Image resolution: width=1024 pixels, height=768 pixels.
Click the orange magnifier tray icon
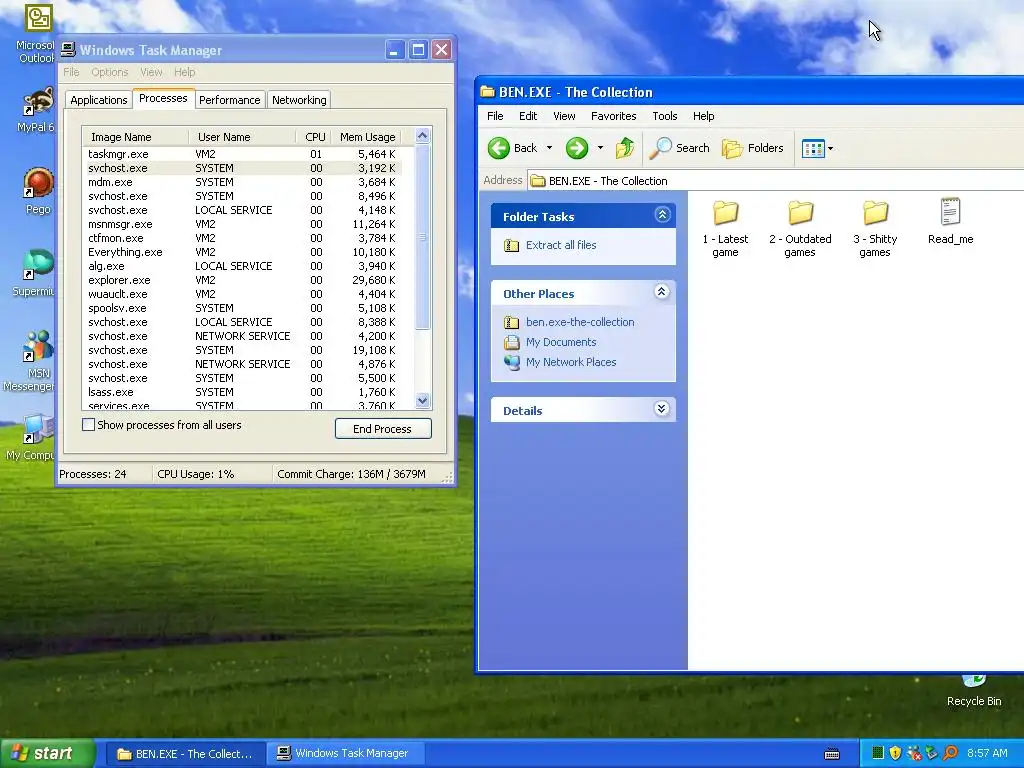(950, 753)
